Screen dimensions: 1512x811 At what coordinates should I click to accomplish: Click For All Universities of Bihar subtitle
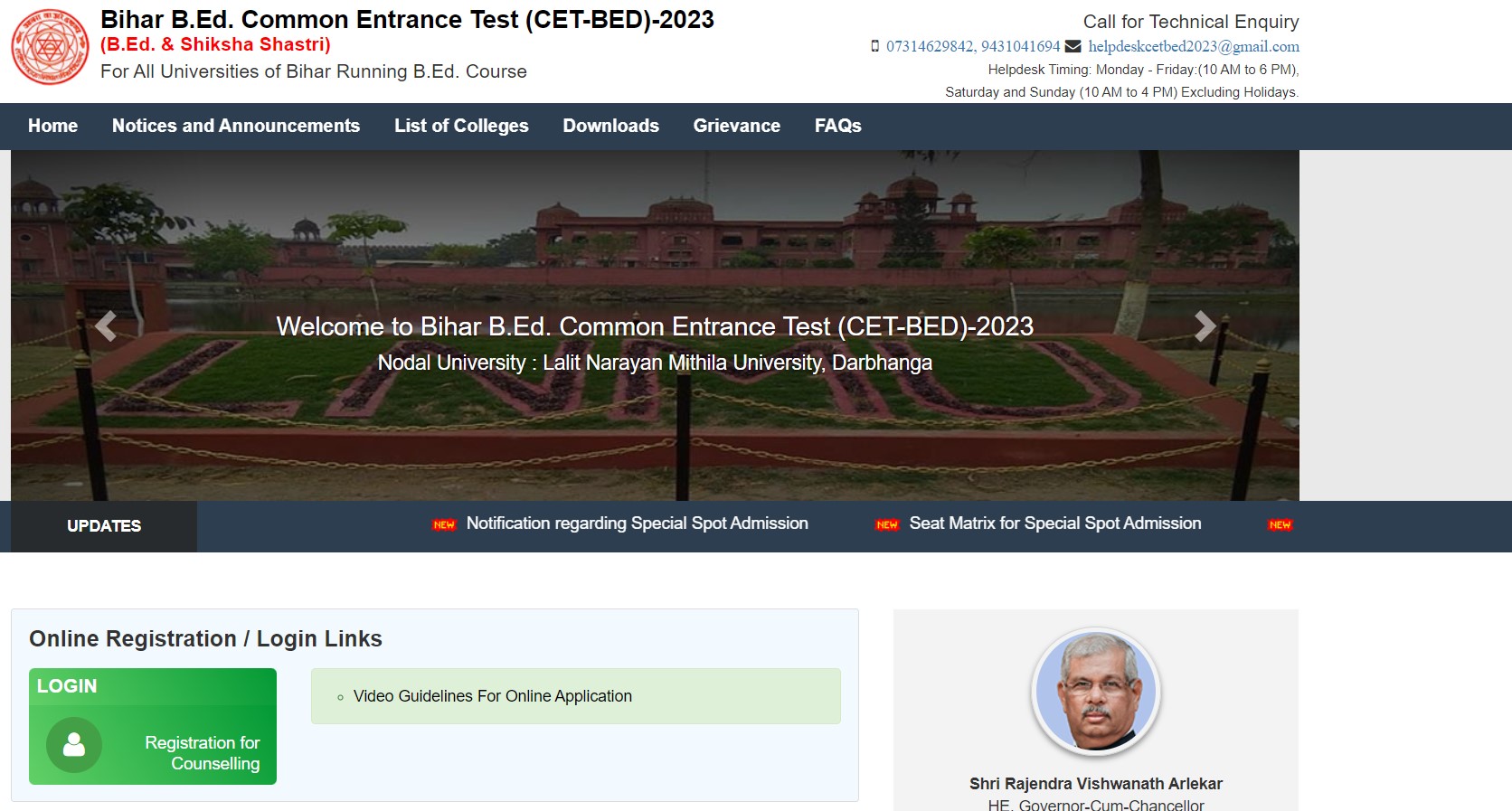click(314, 71)
